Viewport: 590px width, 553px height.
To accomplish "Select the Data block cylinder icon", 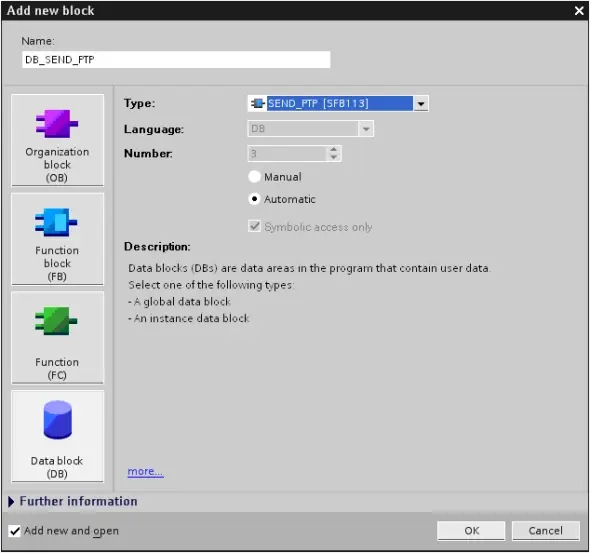I will click(x=57, y=419).
